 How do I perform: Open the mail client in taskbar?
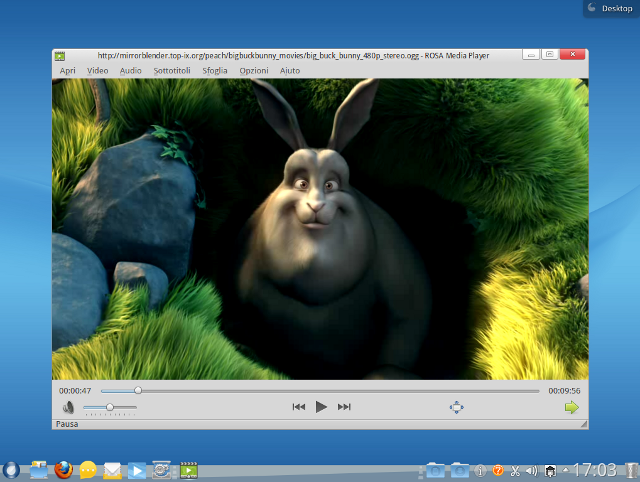[x=112, y=470]
